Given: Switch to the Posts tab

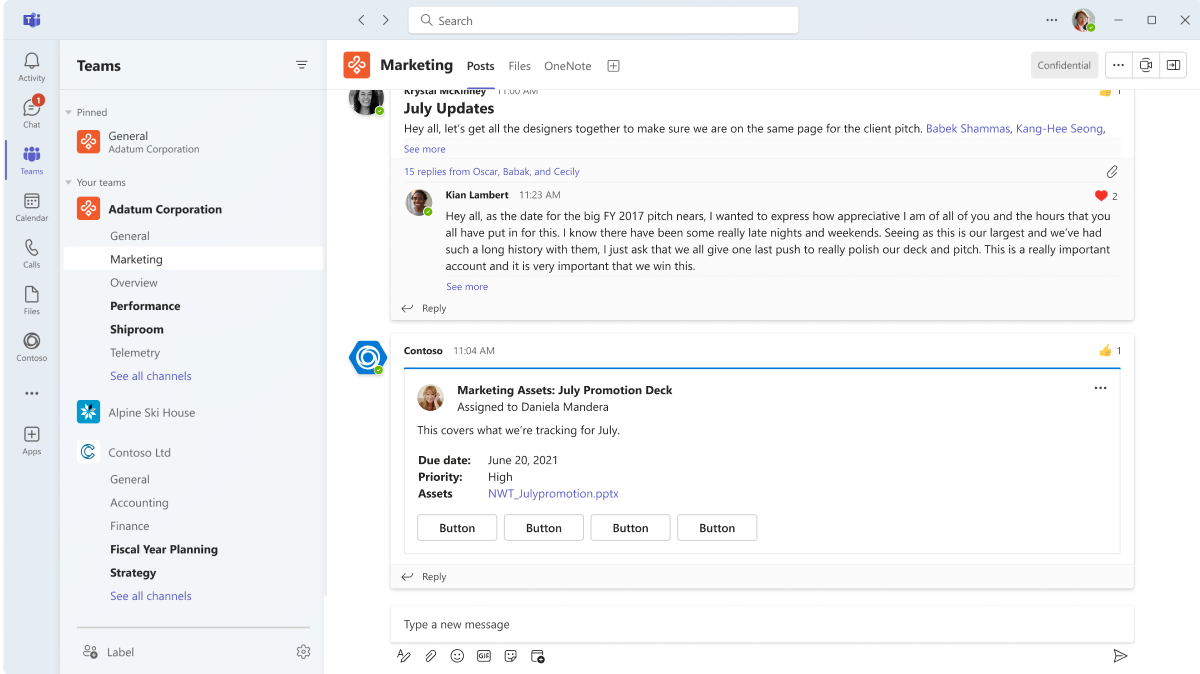Looking at the screenshot, I should 481,66.
